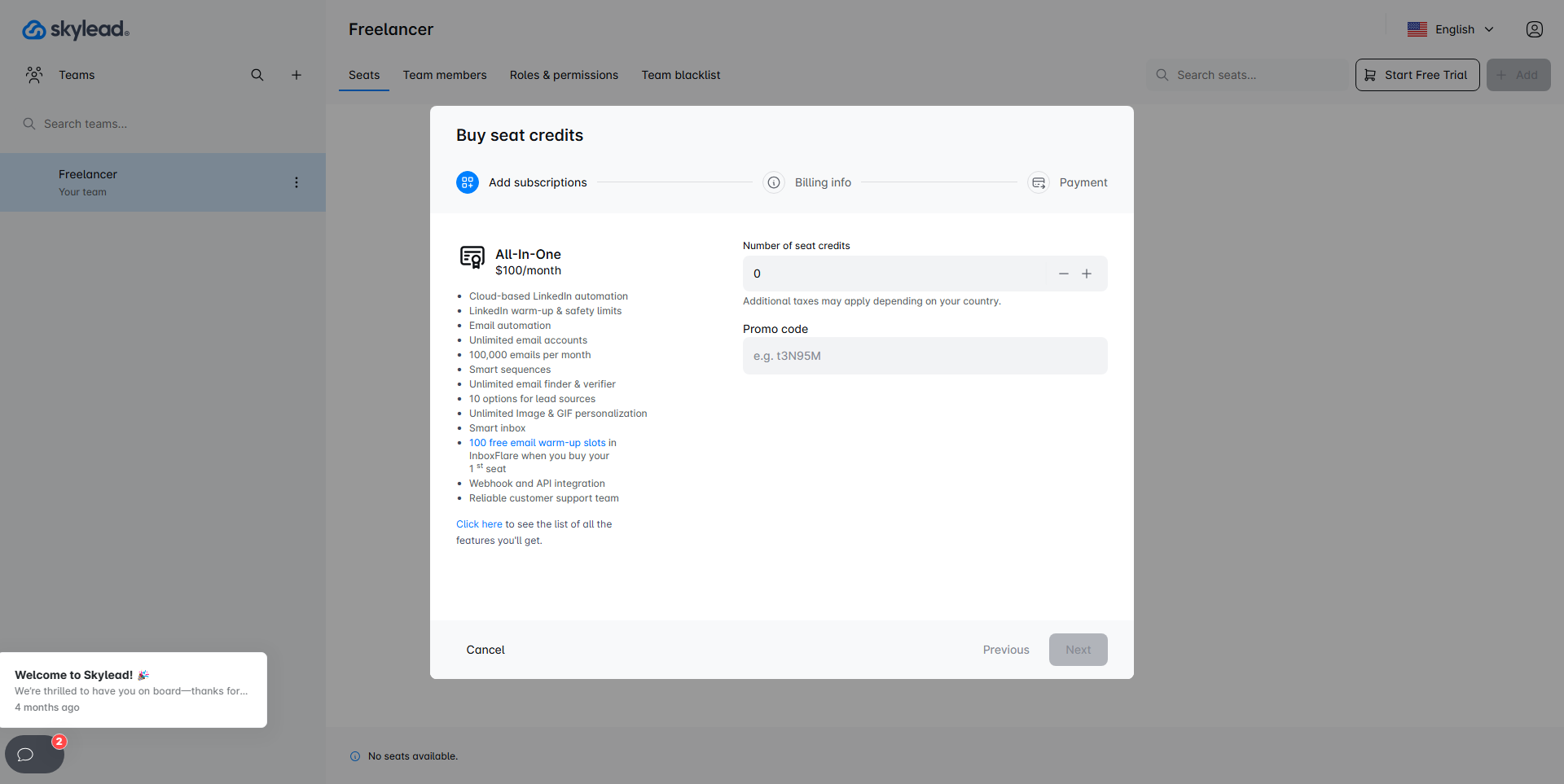Open Roles & permissions tab
Image resolution: width=1564 pixels, height=784 pixels.
[564, 75]
